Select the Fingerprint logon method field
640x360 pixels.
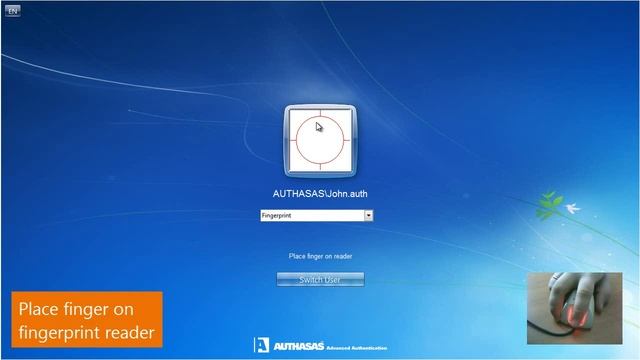(x=317, y=216)
